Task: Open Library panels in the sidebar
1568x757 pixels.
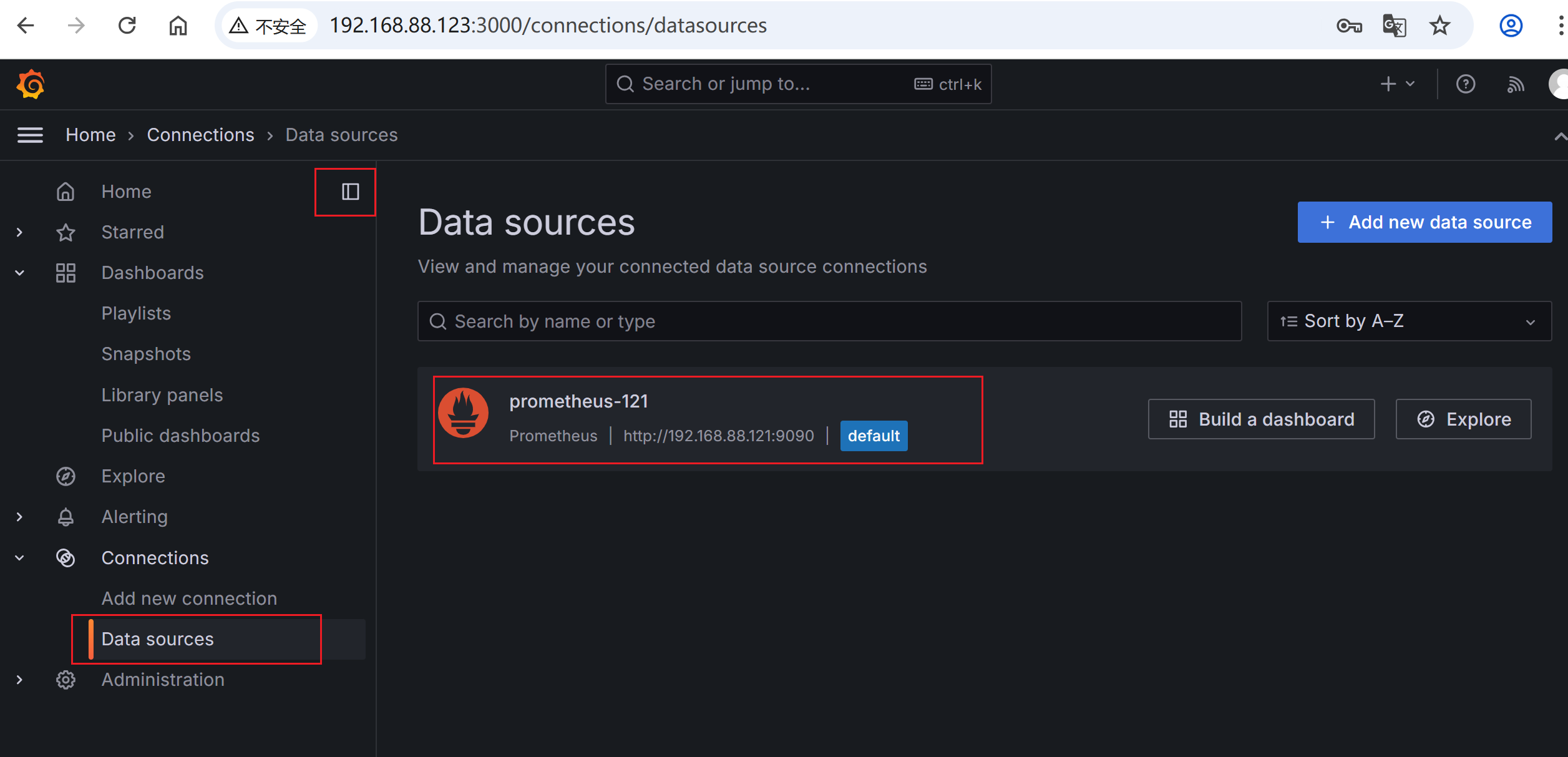Action: click(x=162, y=395)
